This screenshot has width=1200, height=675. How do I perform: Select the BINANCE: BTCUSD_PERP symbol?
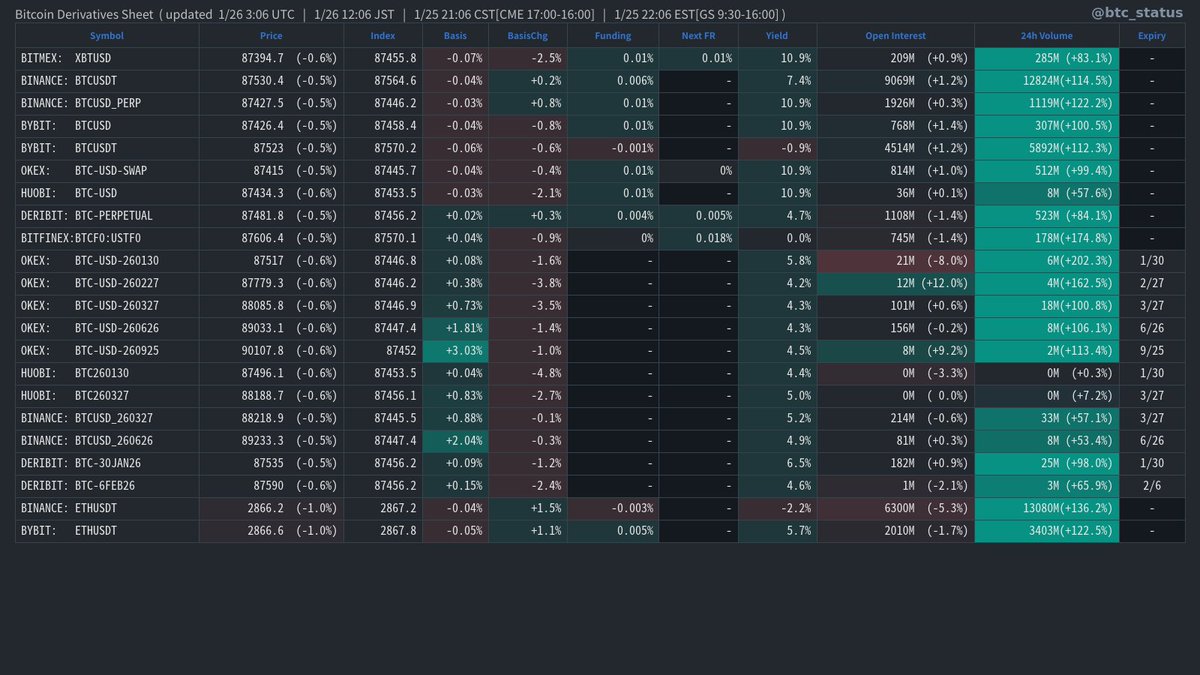click(81, 103)
